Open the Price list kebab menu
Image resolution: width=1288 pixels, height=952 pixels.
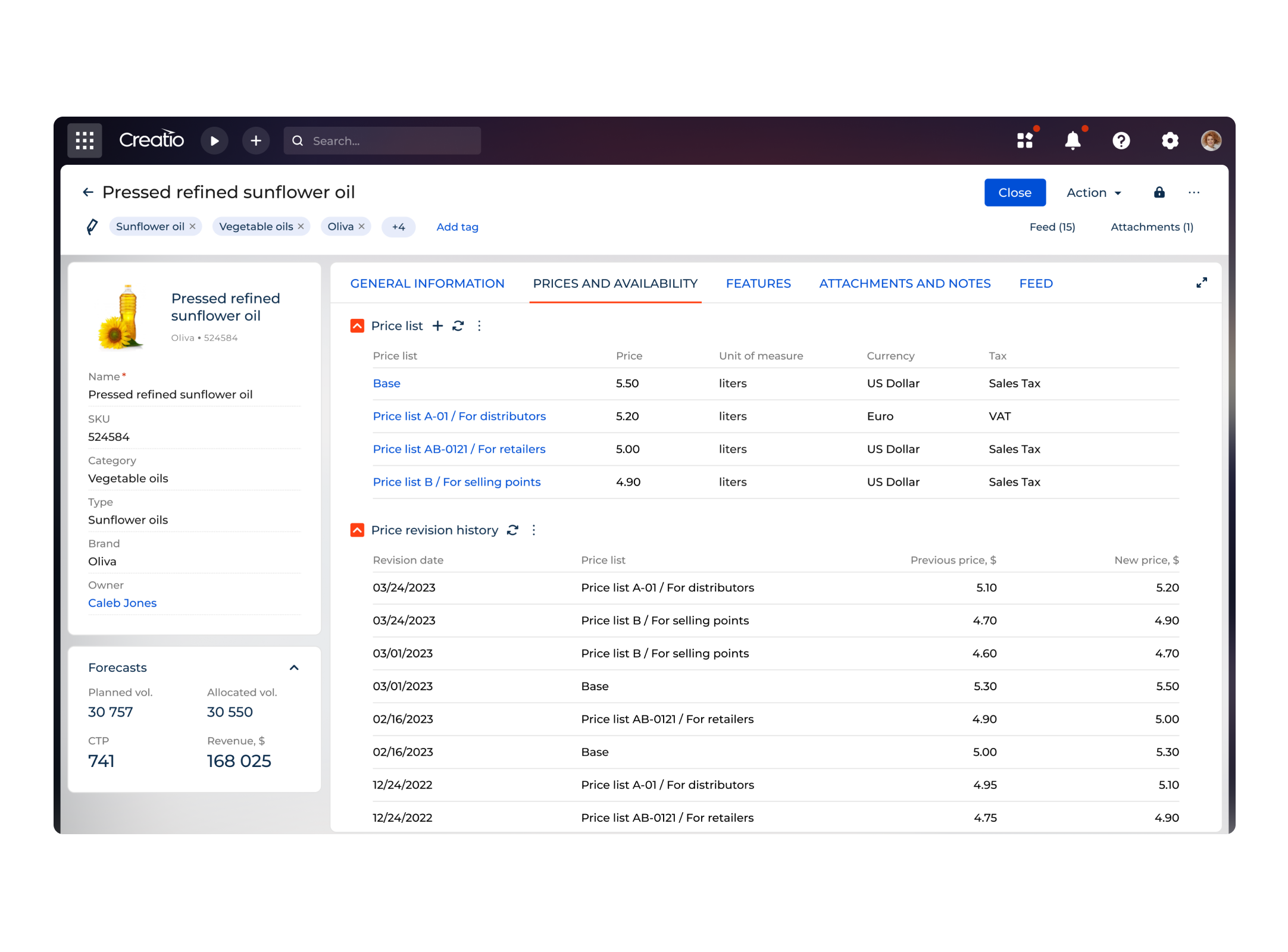[x=479, y=326]
